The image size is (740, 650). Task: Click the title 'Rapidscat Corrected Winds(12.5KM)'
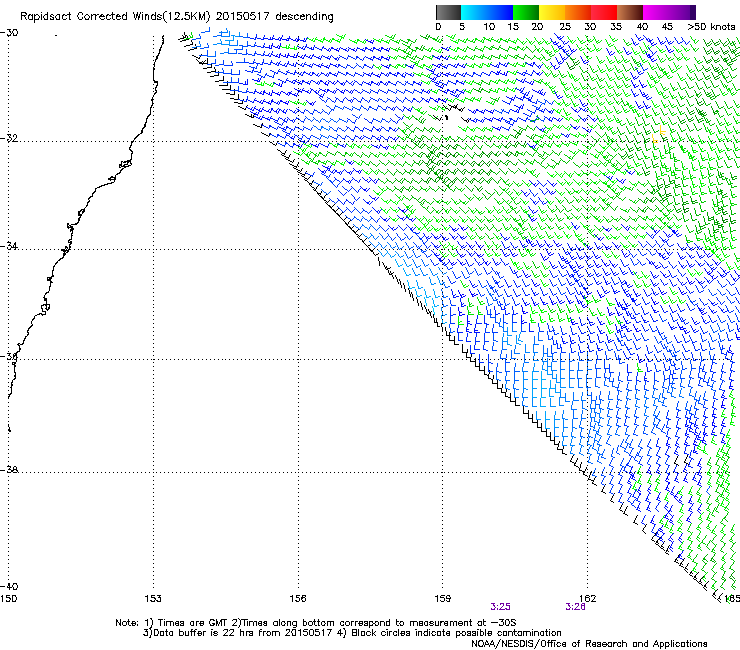[x=115, y=17]
